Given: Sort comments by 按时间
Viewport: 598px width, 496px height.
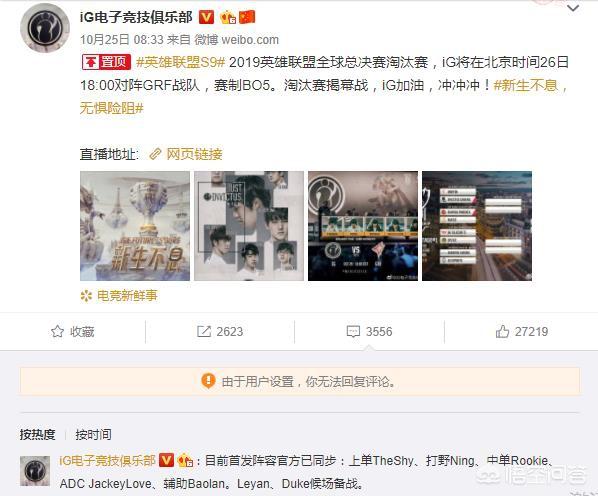Looking at the screenshot, I should 93,434.
